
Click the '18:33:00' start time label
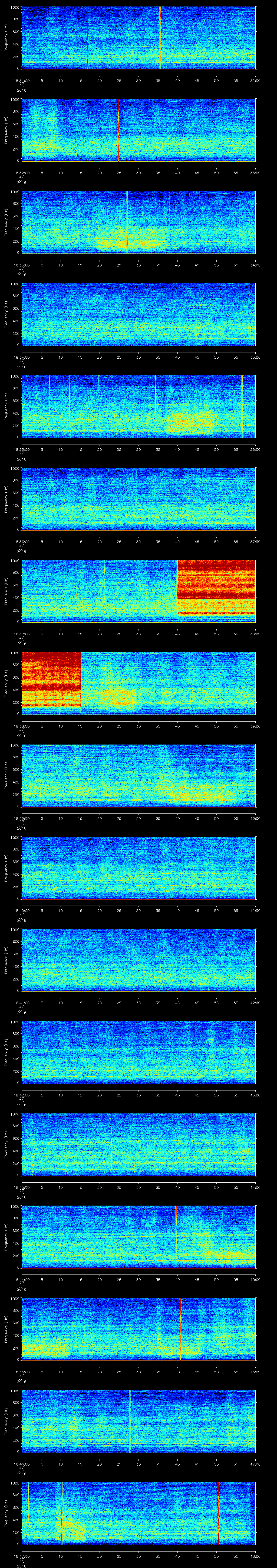click(x=21, y=265)
